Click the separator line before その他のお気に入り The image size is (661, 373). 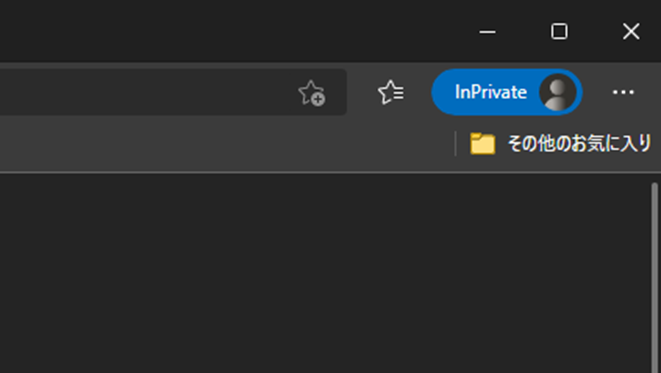[456, 144]
